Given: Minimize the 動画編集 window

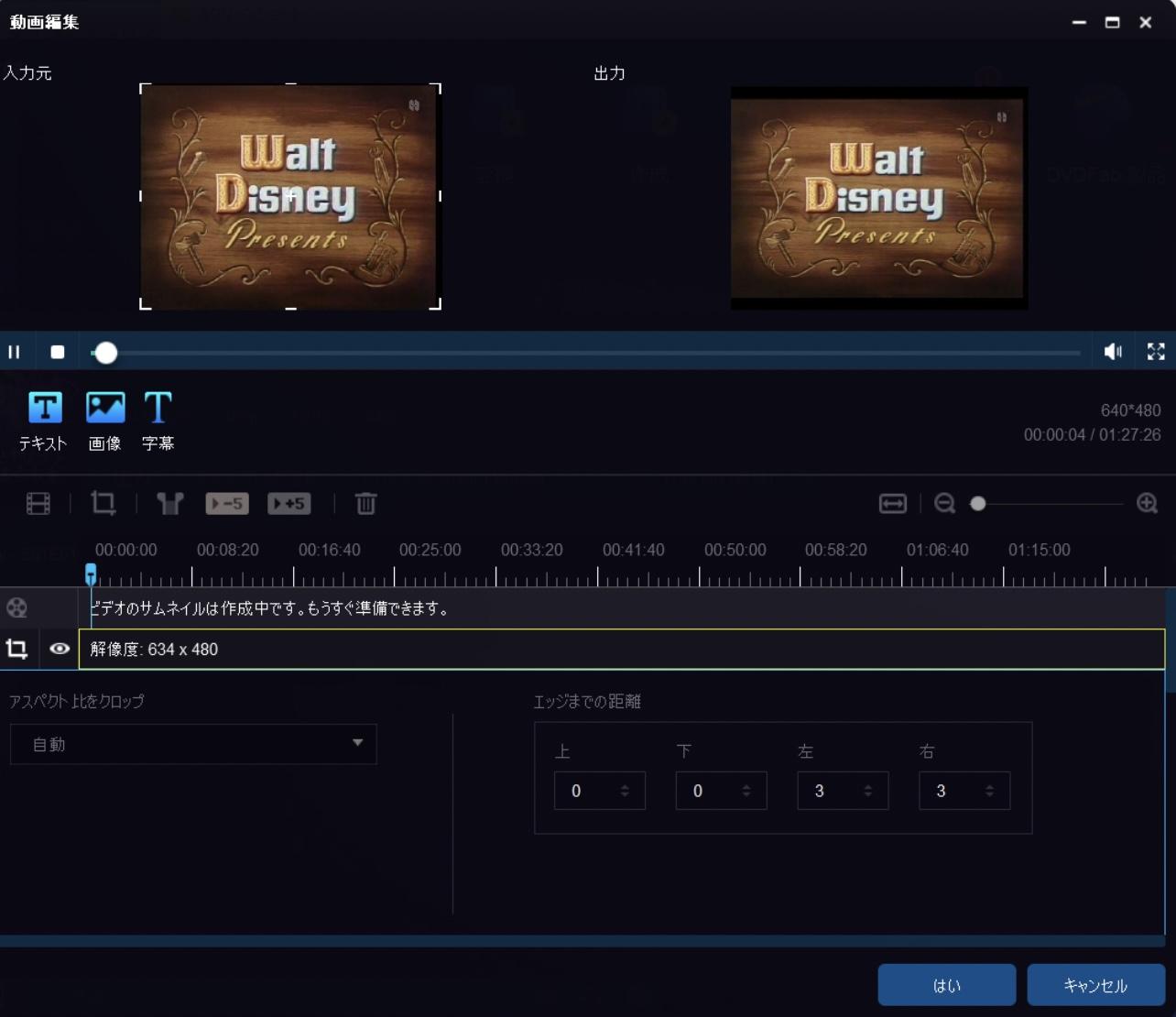Looking at the screenshot, I should [x=1079, y=22].
